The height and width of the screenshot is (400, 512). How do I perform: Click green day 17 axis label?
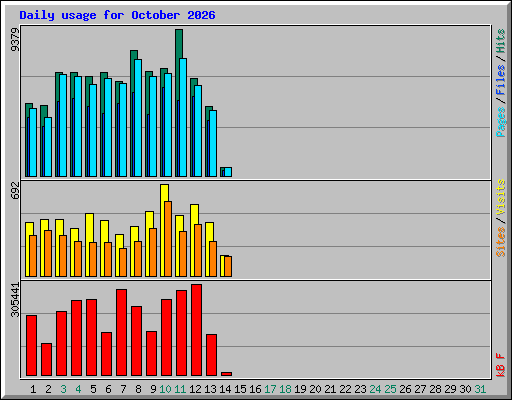270,389
